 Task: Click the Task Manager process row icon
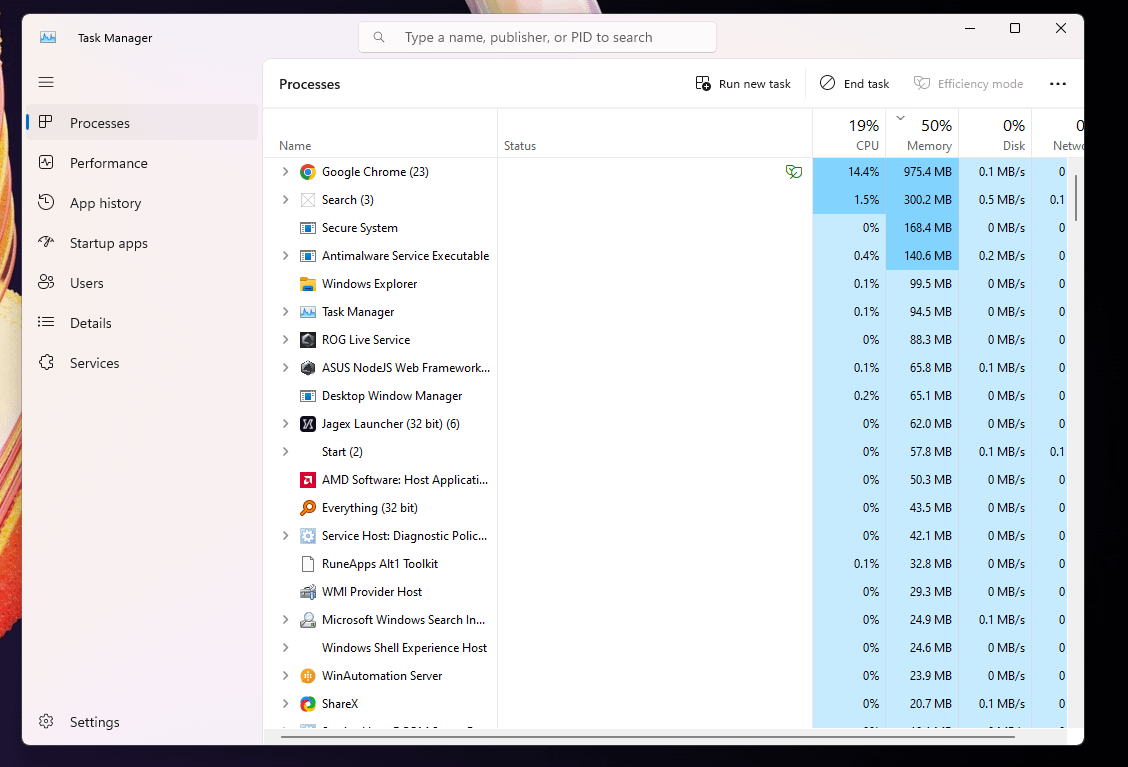coord(308,312)
